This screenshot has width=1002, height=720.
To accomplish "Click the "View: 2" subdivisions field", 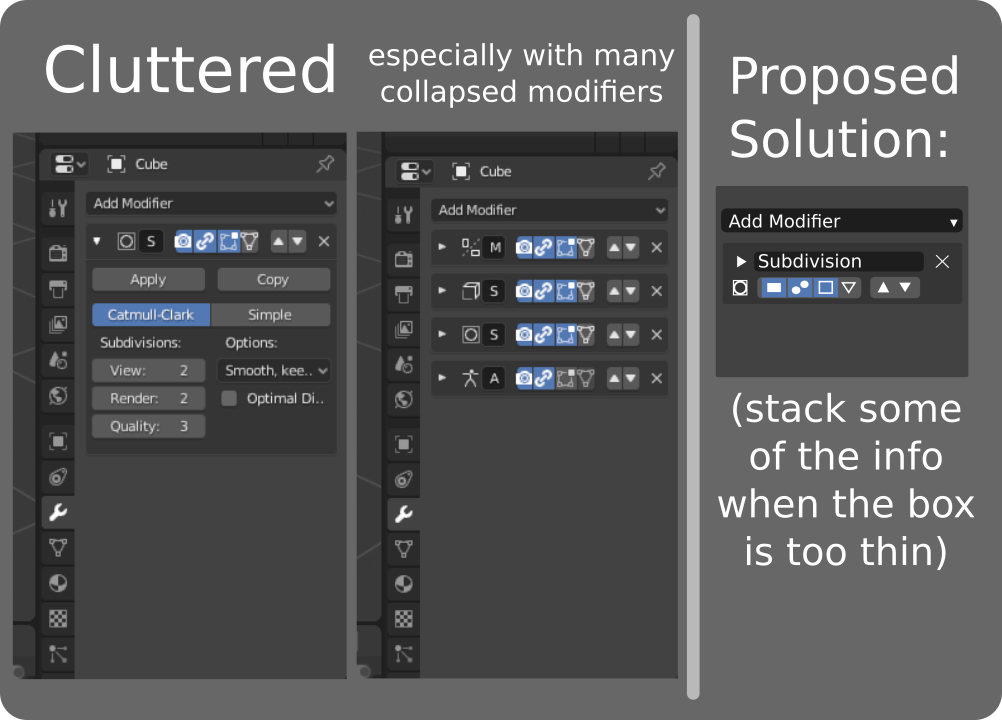I will click(148, 371).
